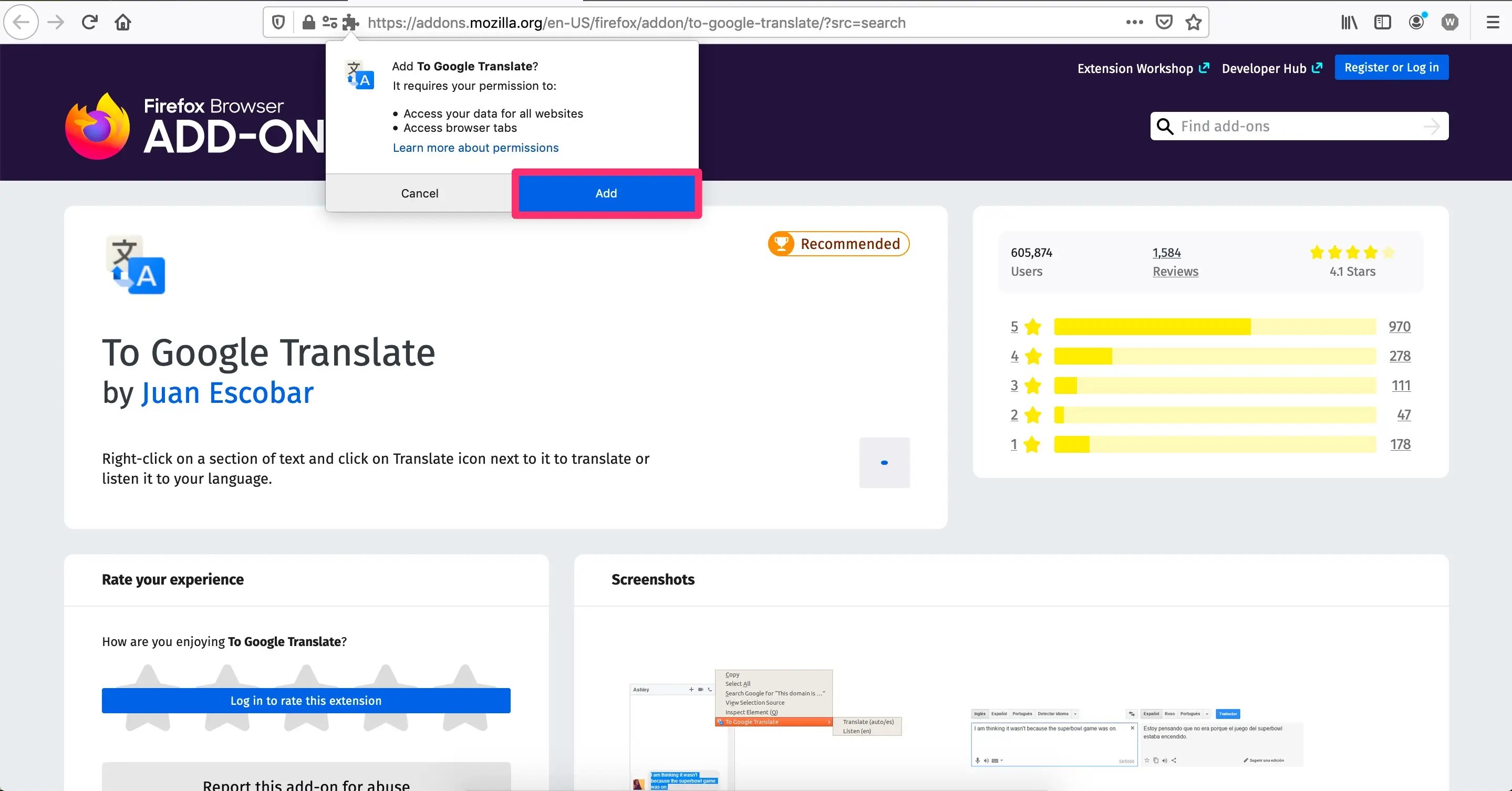Go to the Firefox home page
1512x791 pixels.
tap(123, 22)
